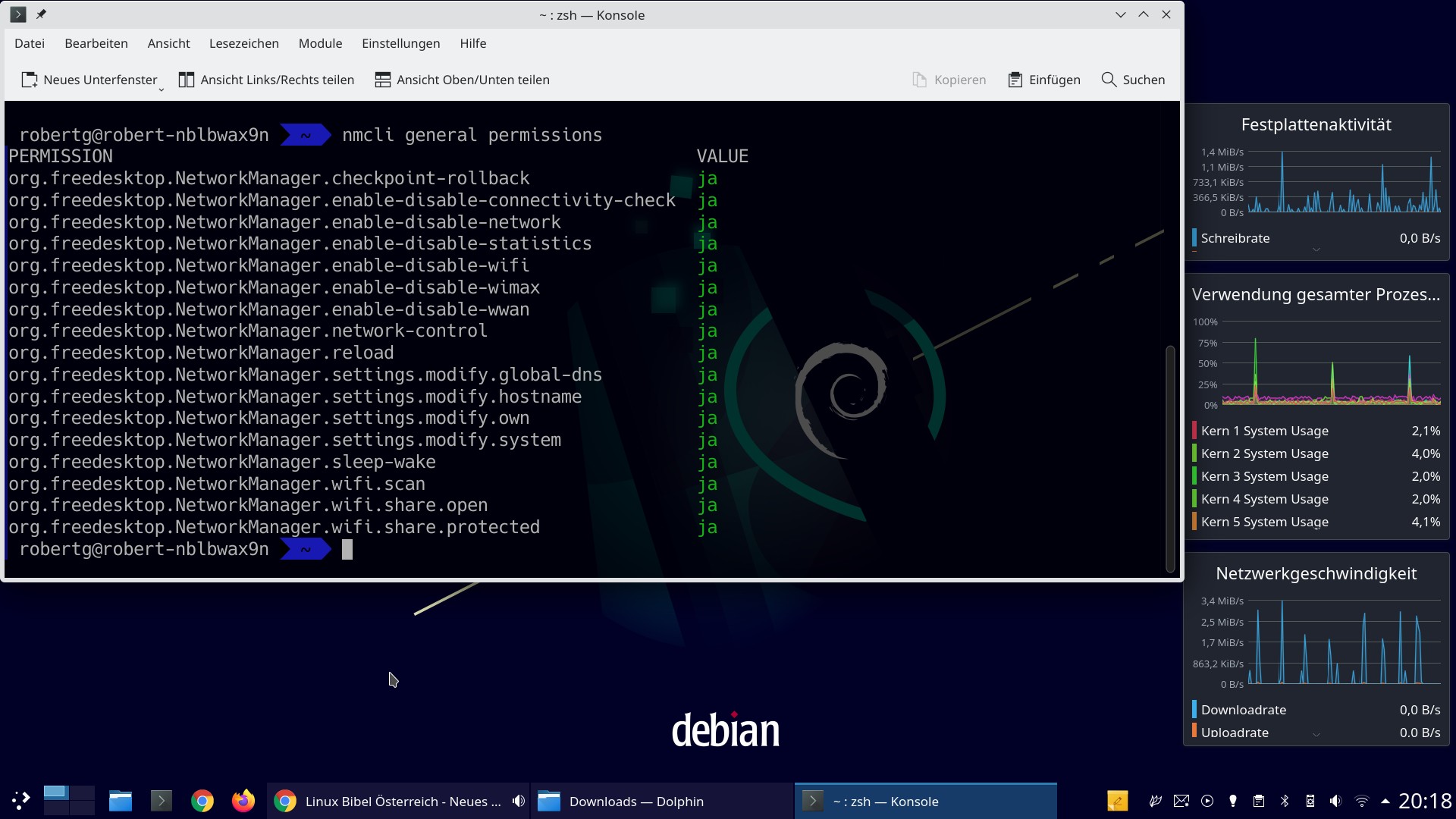Select the Ansicht Links/Rechts teilen split icon
1456x819 pixels.
(187, 80)
